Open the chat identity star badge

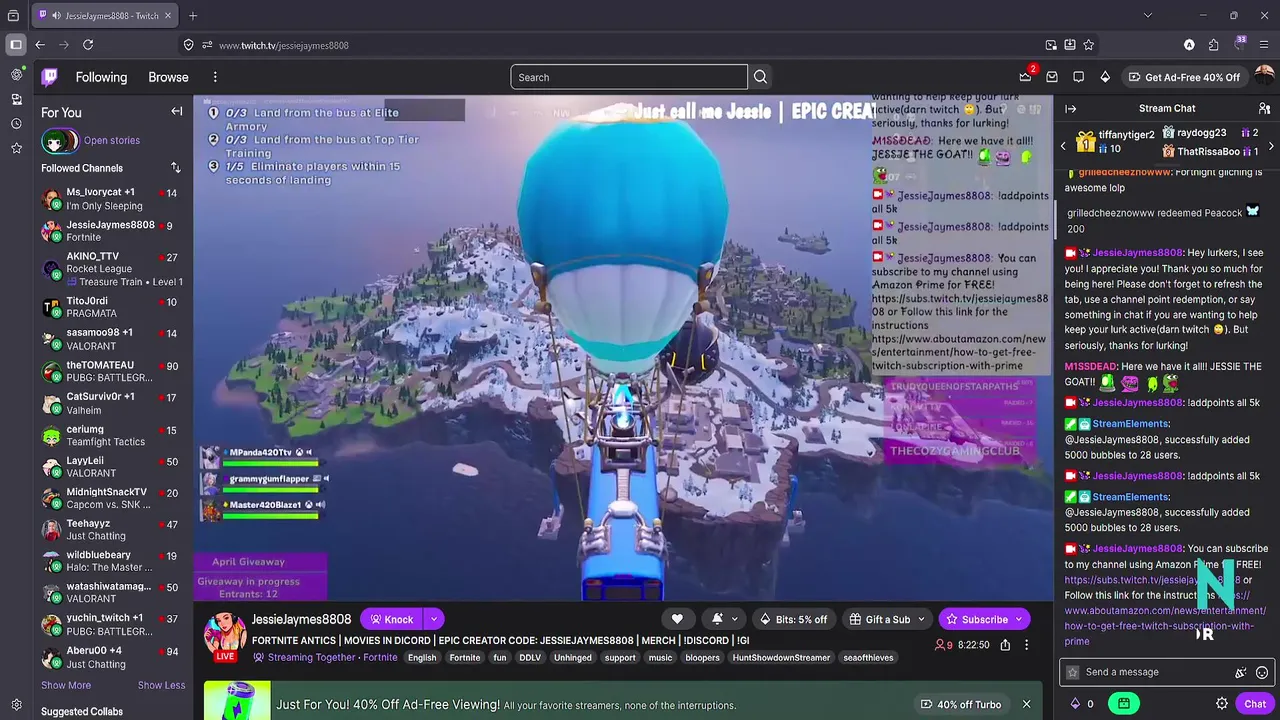tap(1073, 673)
